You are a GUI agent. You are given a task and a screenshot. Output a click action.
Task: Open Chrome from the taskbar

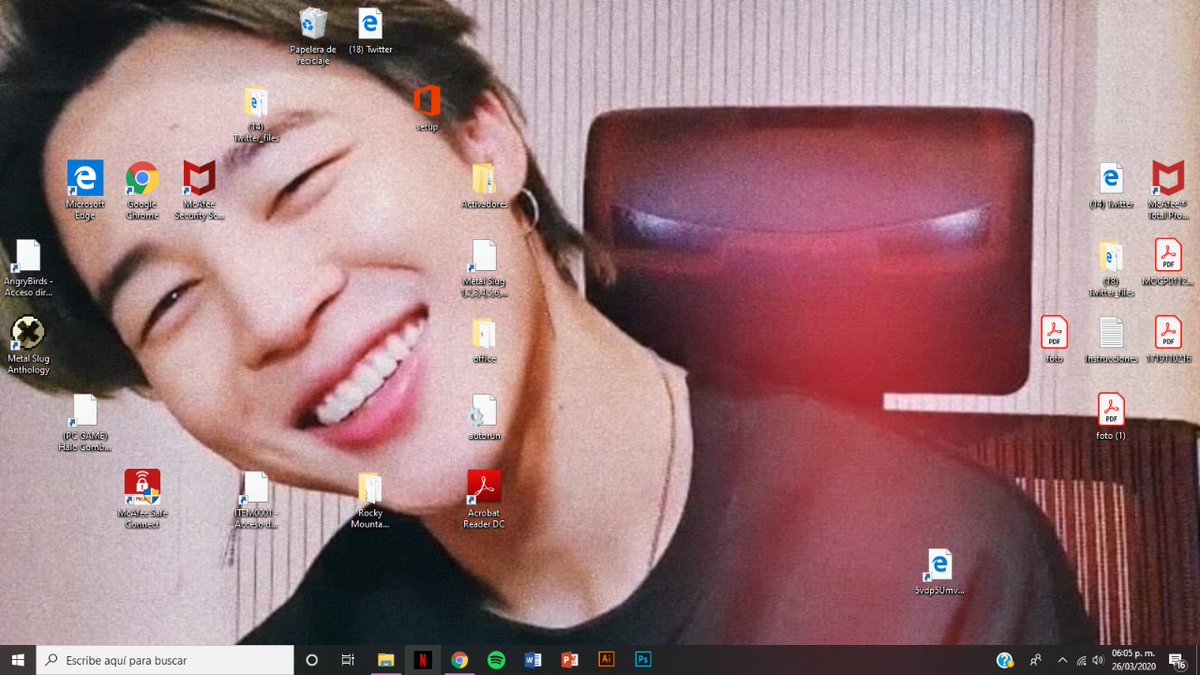tap(459, 660)
